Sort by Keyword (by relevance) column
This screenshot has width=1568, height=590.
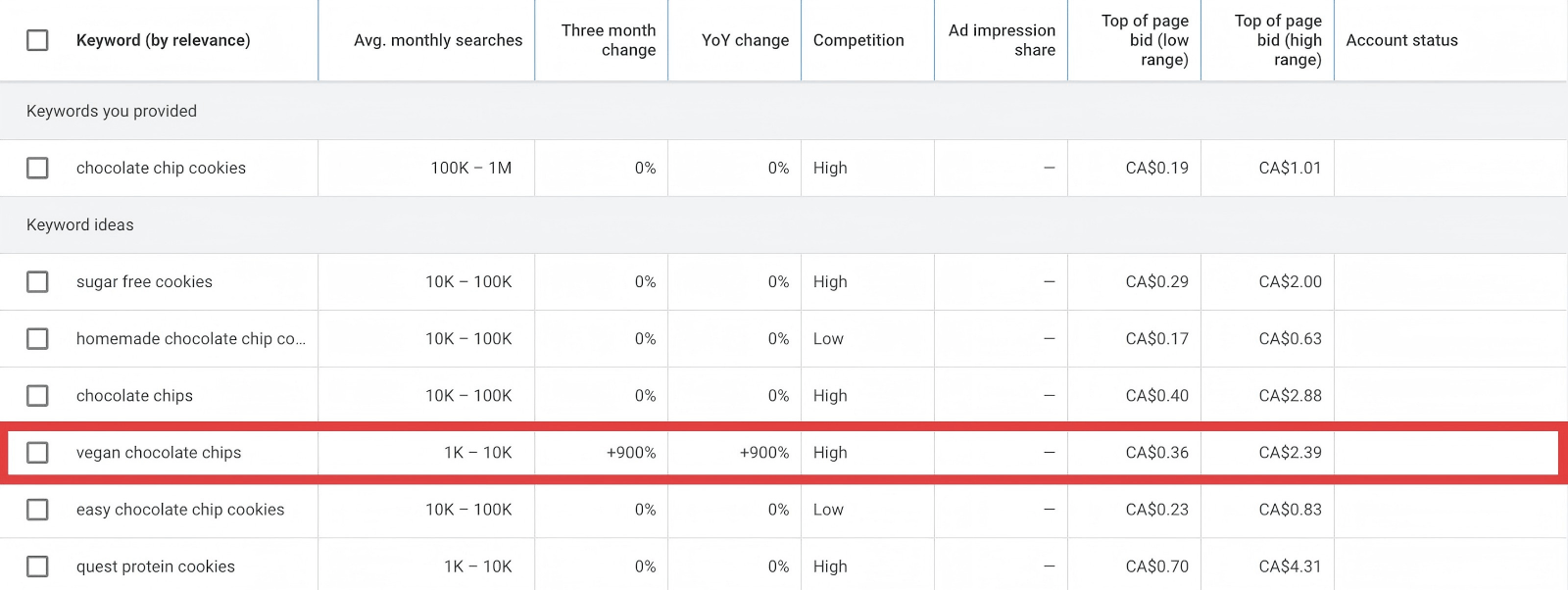click(163, 40)
